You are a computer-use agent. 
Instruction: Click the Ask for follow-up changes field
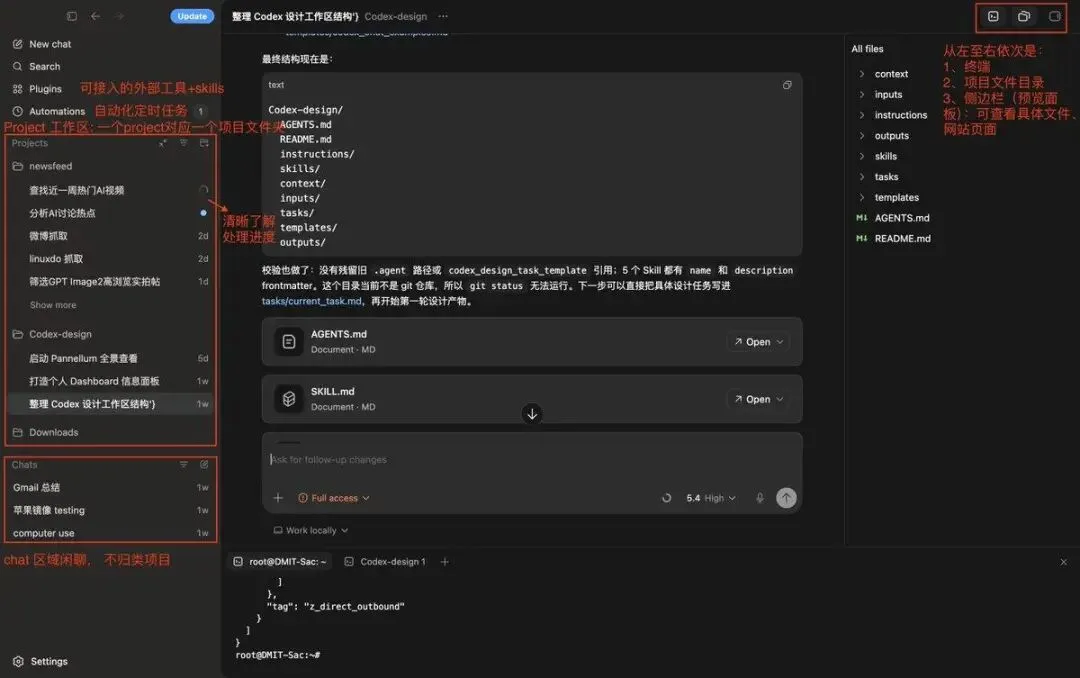[531, 460]
